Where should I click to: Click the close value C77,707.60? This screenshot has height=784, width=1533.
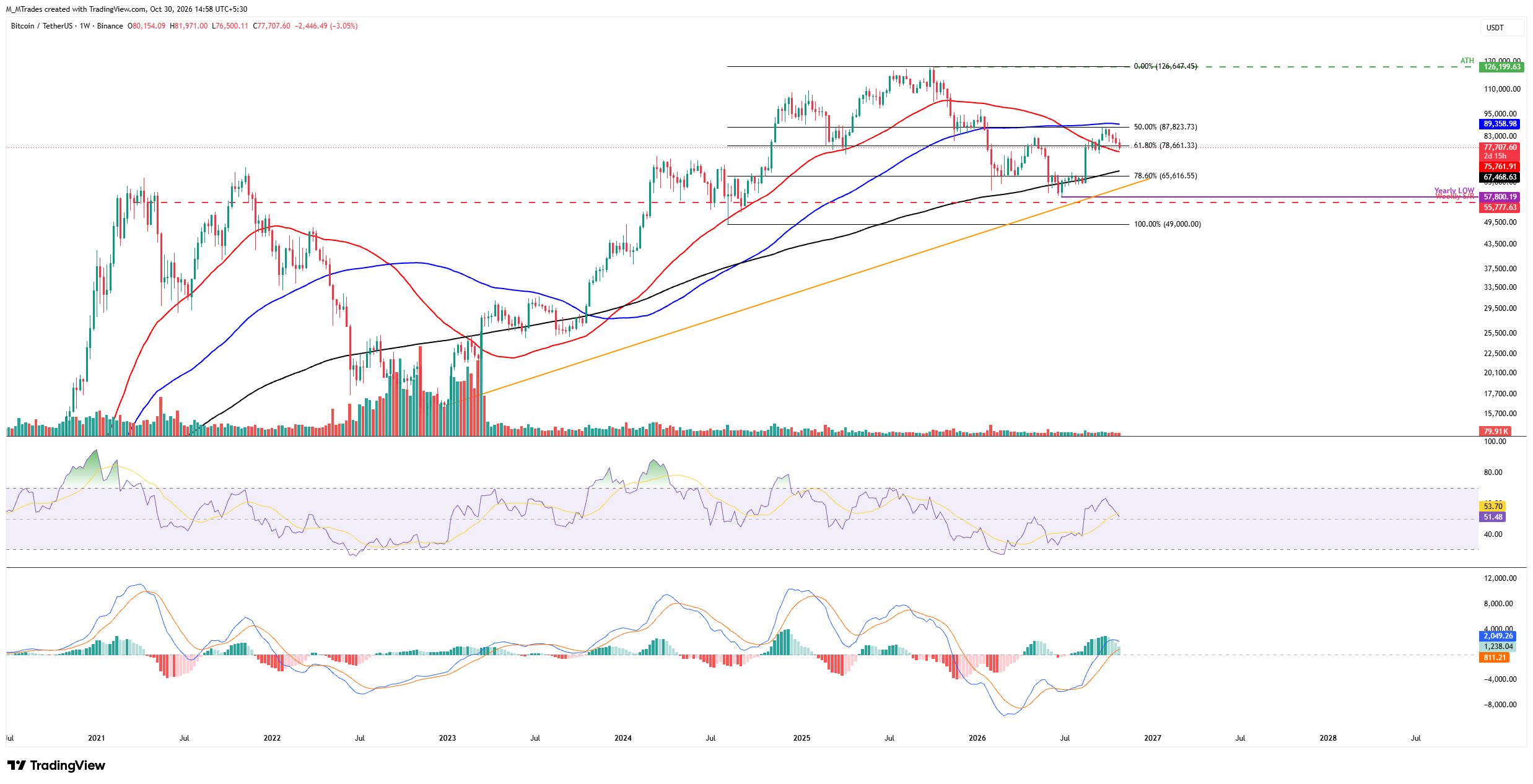[271, 26]
